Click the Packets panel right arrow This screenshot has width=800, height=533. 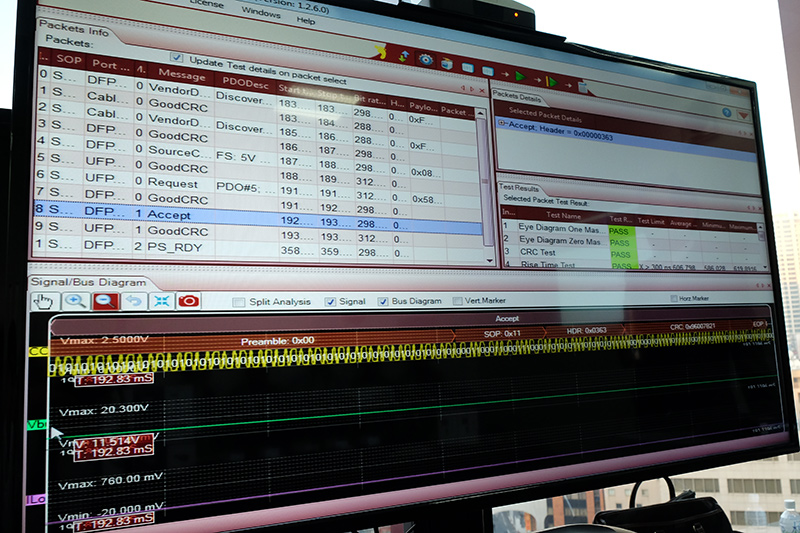coord(472,89)
